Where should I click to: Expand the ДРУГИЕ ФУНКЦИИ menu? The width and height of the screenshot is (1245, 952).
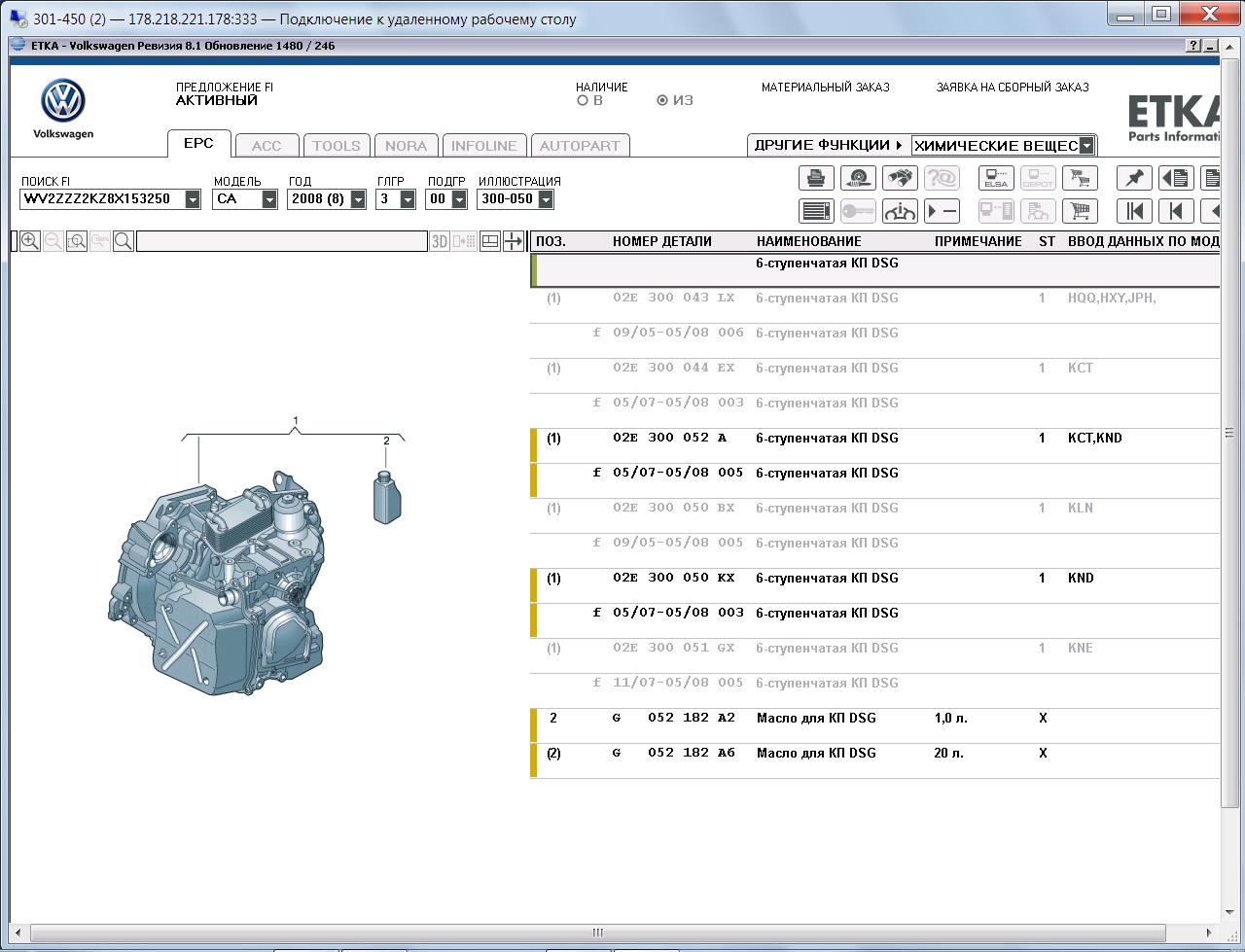click(829, 145)
